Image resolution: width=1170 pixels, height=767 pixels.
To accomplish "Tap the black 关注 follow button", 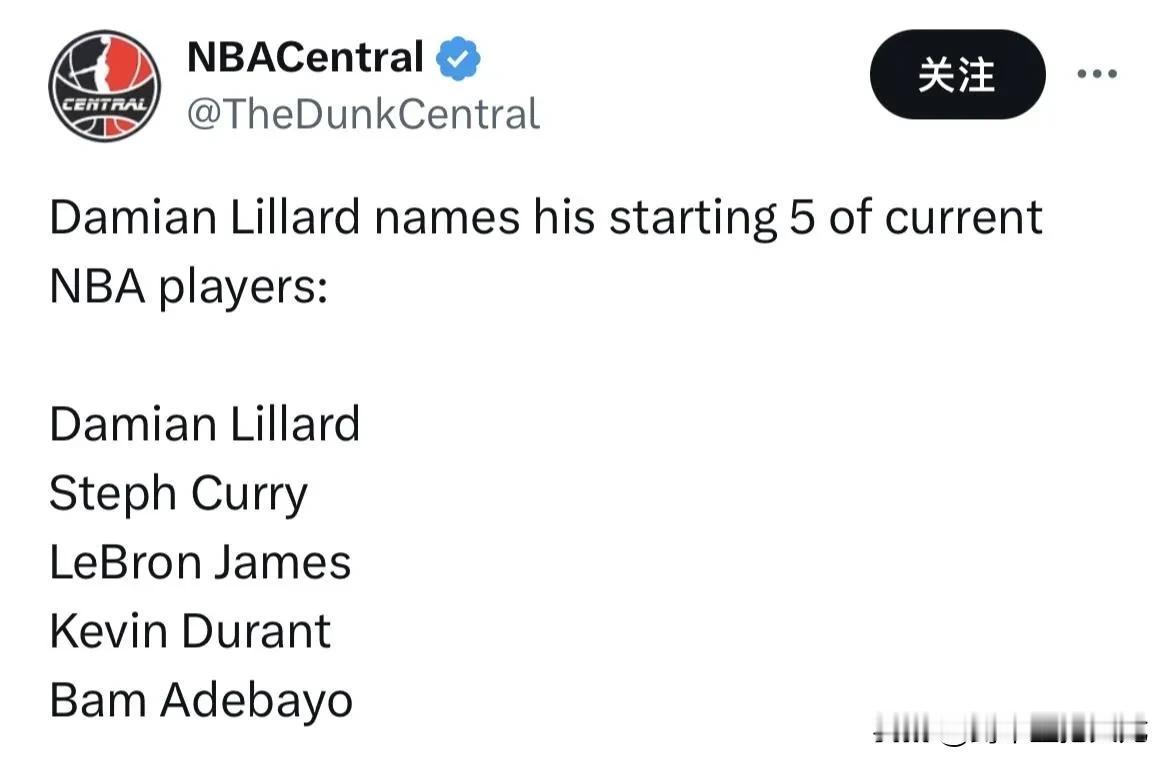I will [x=957, y=75].
